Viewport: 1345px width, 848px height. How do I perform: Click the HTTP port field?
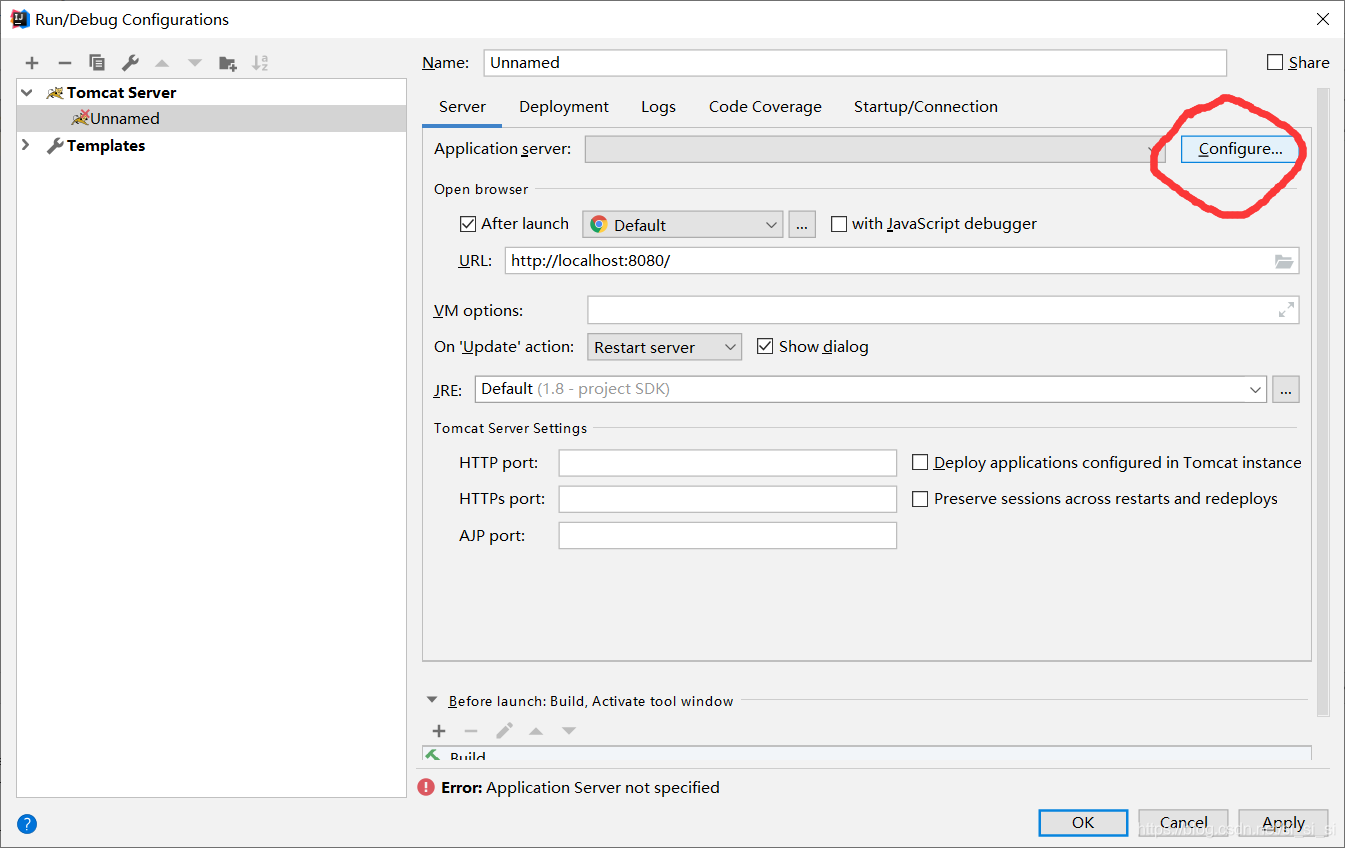click(x=727, y=463)
